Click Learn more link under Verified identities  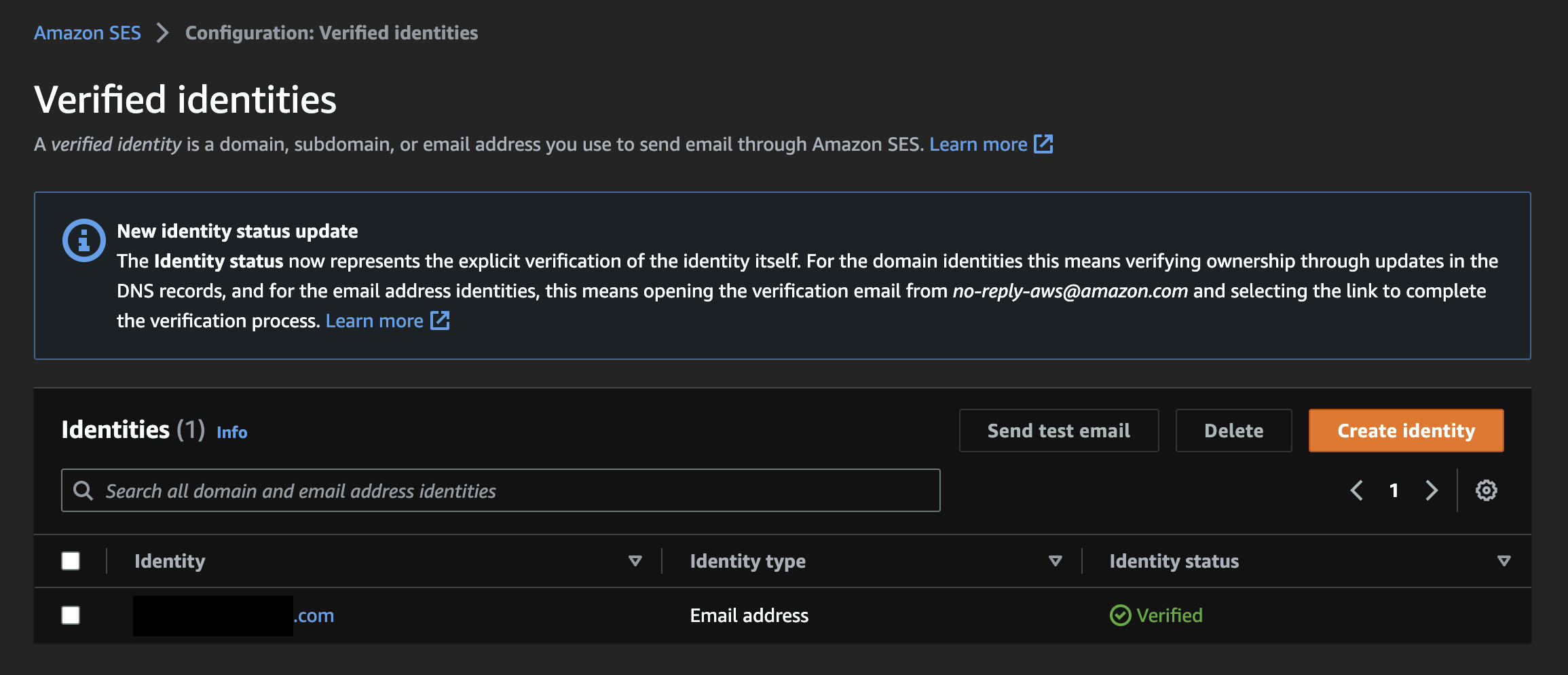[978, 144]
